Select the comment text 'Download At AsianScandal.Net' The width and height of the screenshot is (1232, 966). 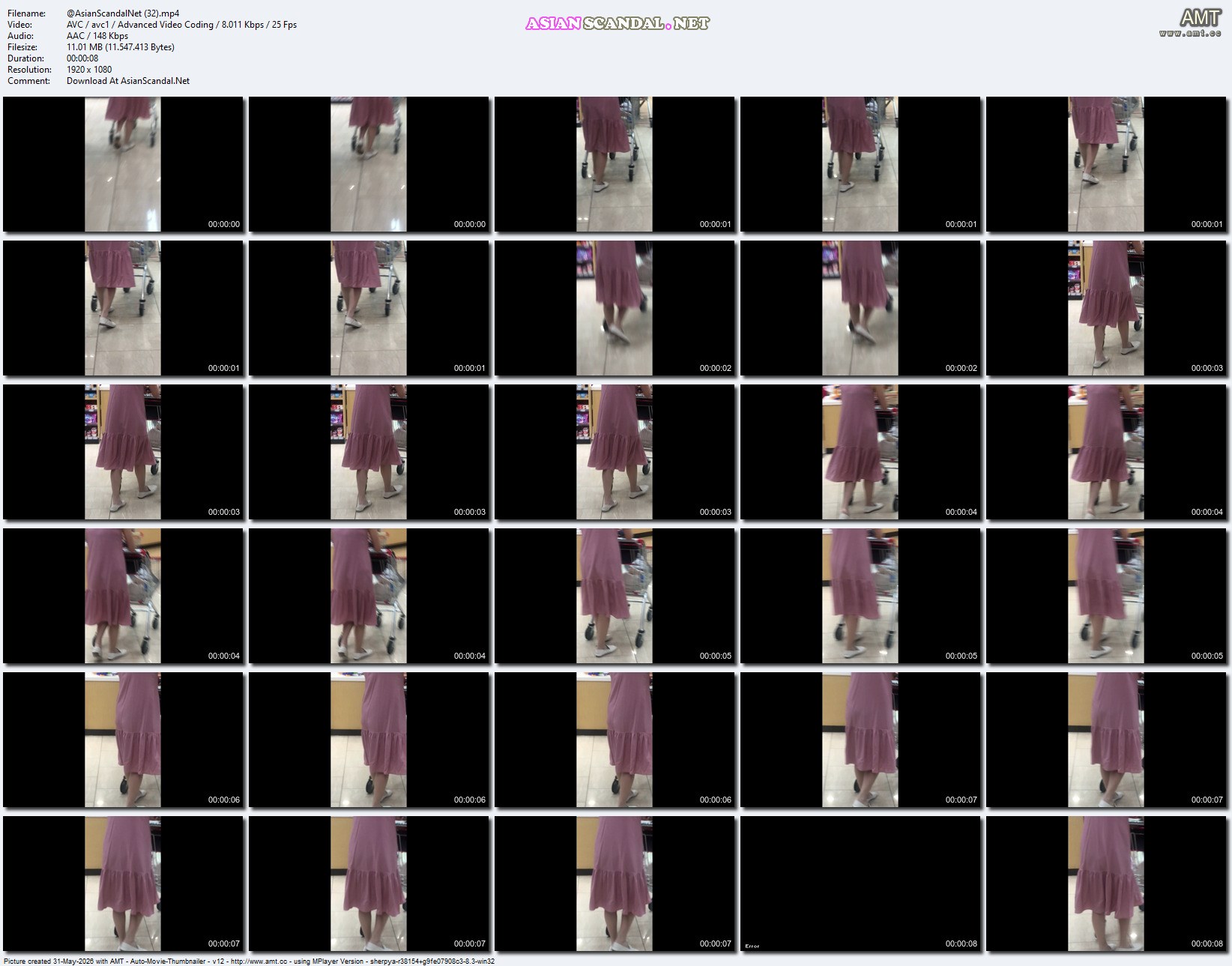pyautogui.click(x=128, y=81)
